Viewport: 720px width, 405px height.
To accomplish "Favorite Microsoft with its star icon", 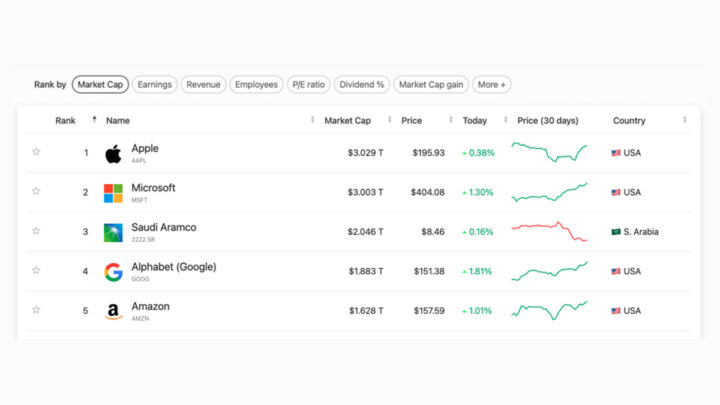I will (36, 191).
